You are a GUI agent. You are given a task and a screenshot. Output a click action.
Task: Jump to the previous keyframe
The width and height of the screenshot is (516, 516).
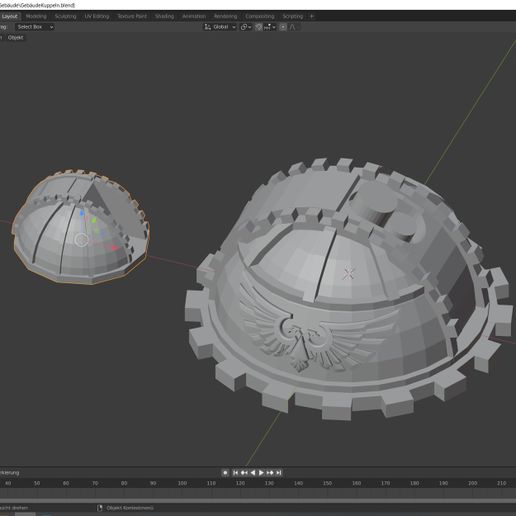tap(244, 473)
